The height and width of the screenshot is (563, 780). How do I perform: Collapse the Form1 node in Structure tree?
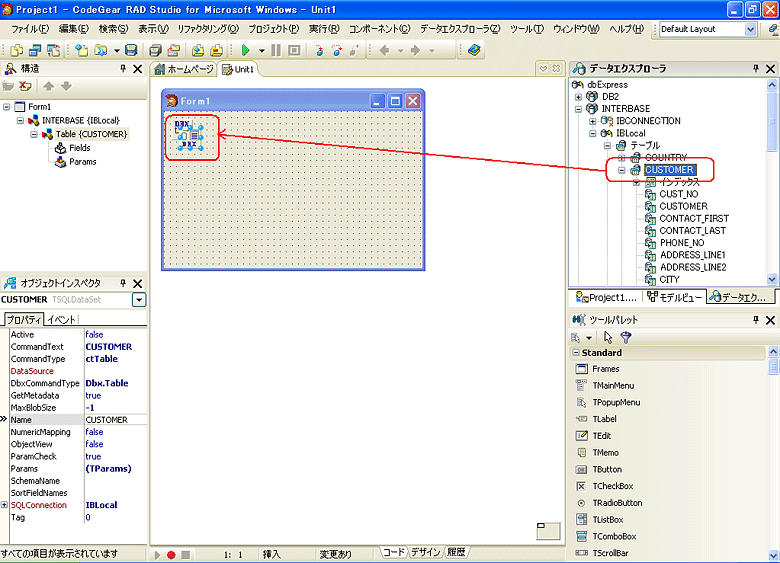[6, 107]
